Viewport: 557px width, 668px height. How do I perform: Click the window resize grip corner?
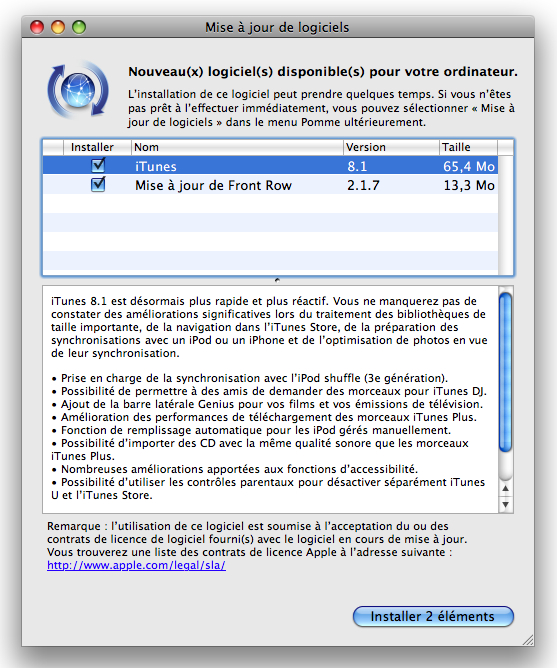tap(528, 639)
